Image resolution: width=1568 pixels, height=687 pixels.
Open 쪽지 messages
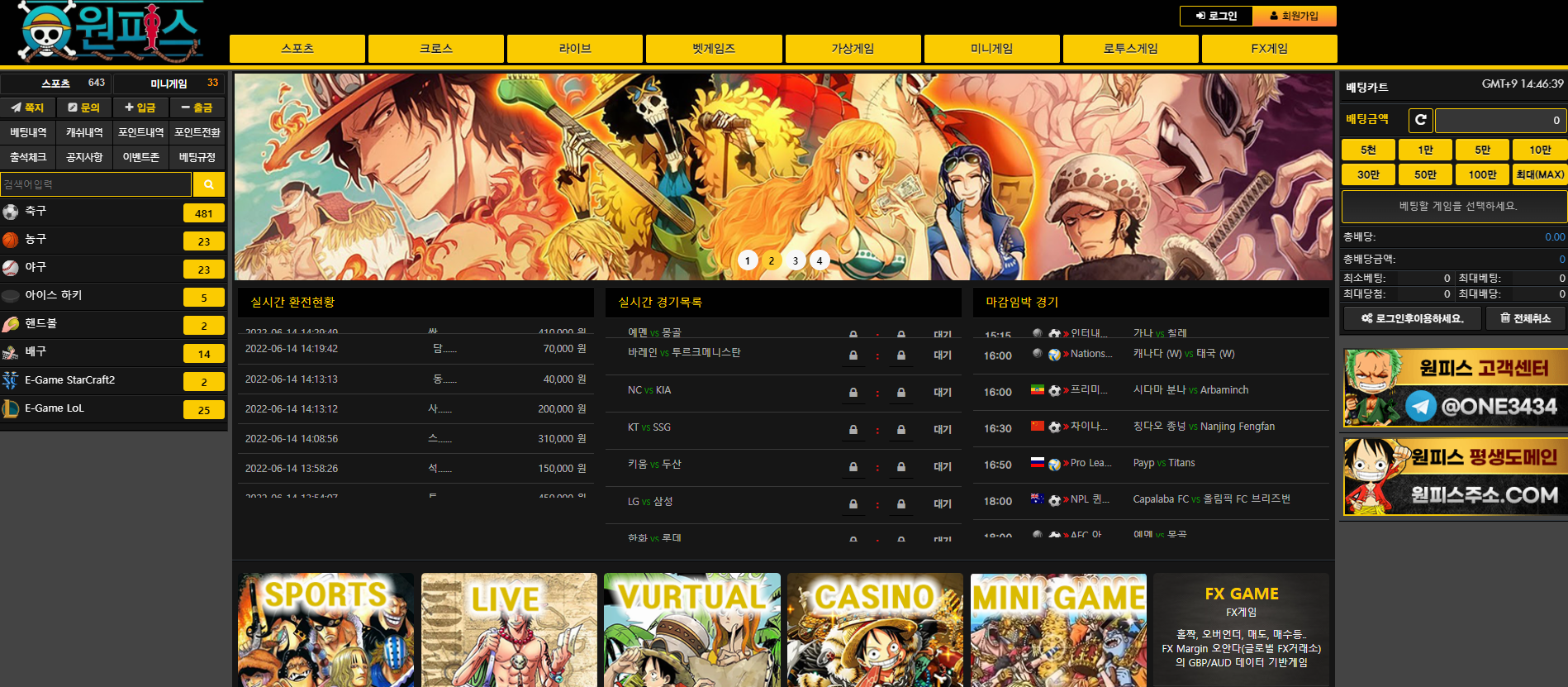pos(28,107)
